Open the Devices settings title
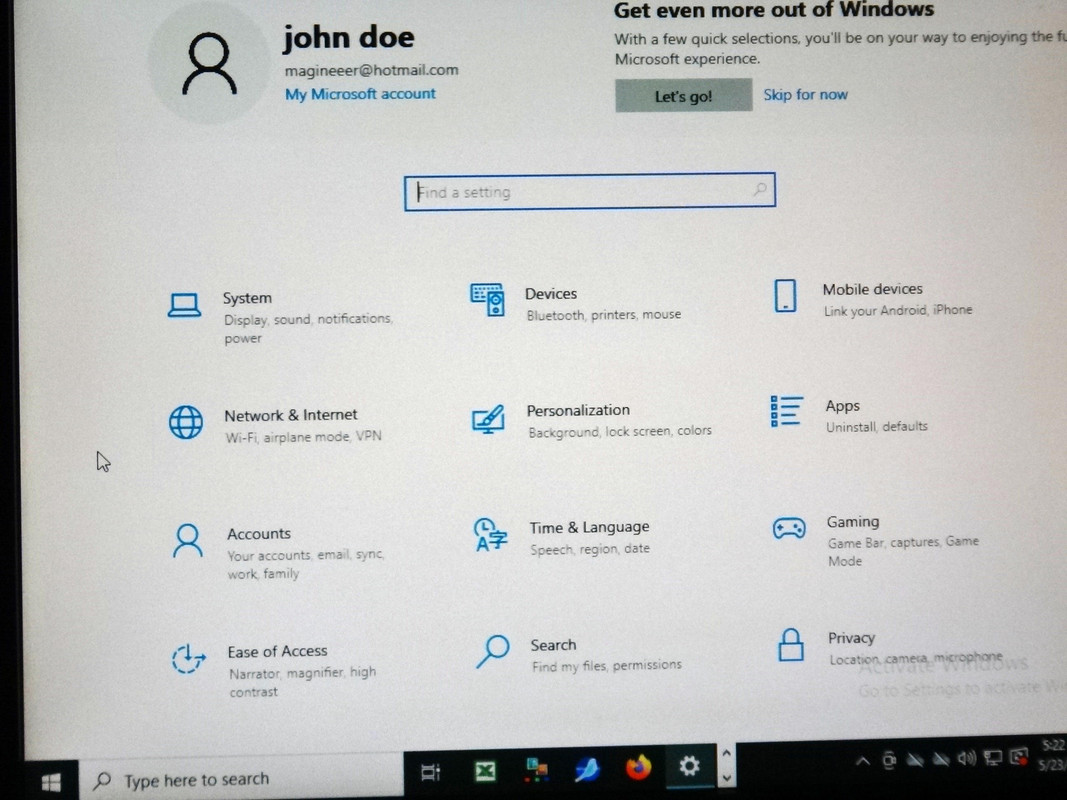 551,294
